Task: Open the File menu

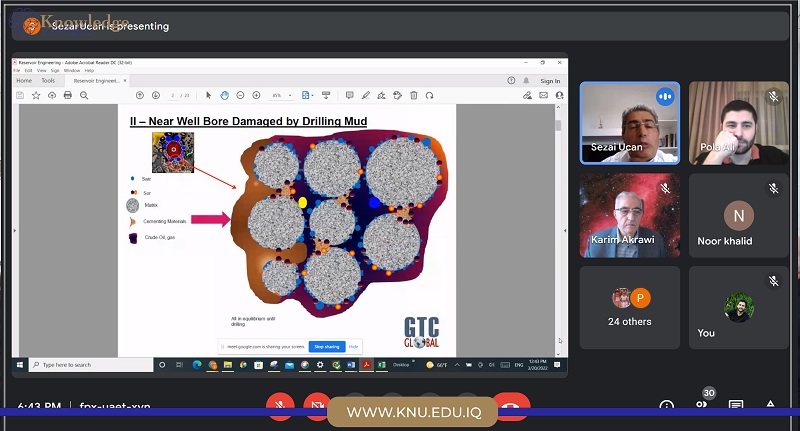Action: (x=17, y=70)
